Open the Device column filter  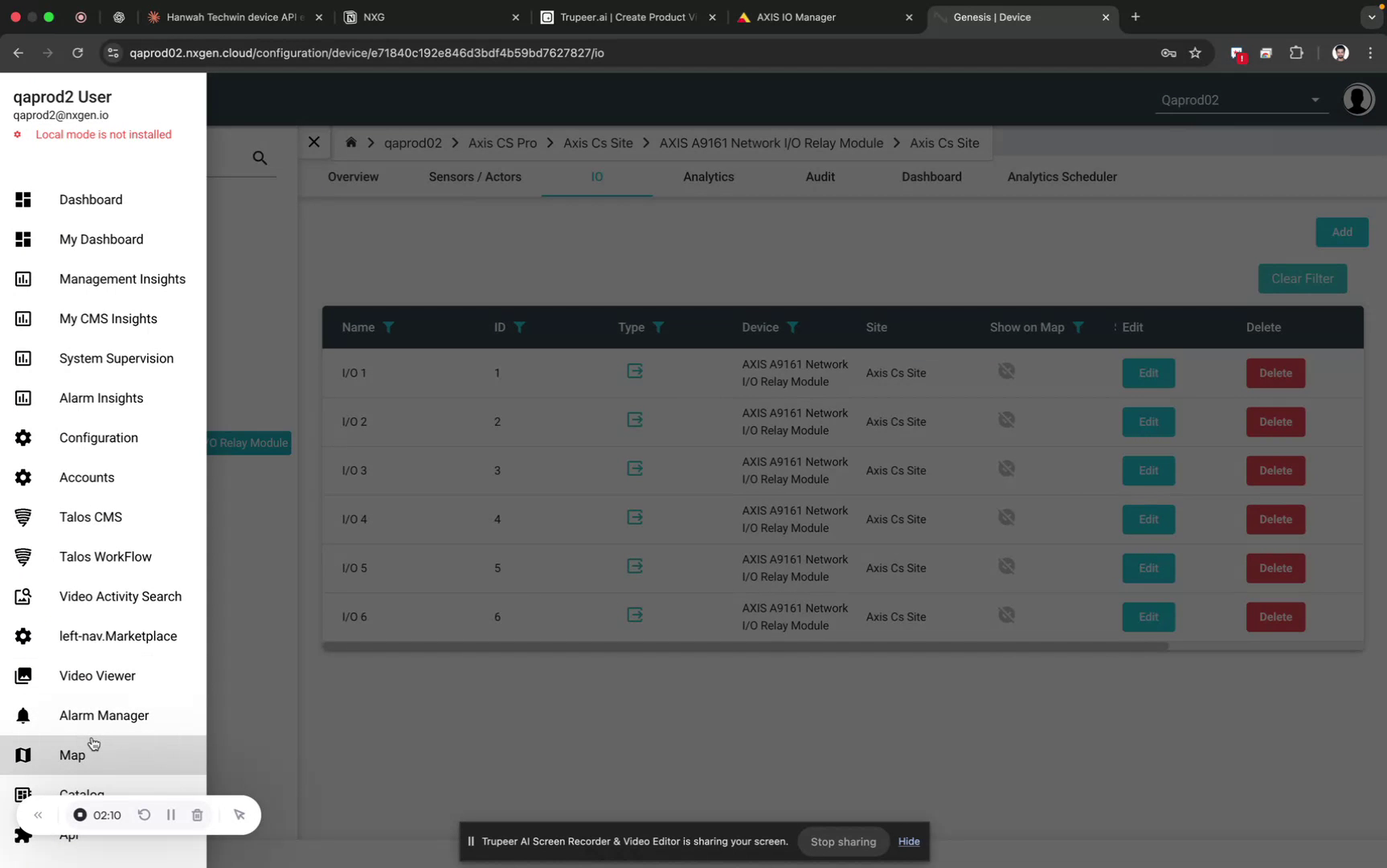click(793, 327)
